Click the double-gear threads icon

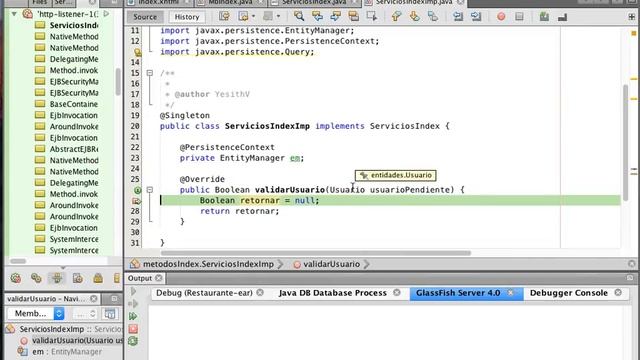pos(36,278)
